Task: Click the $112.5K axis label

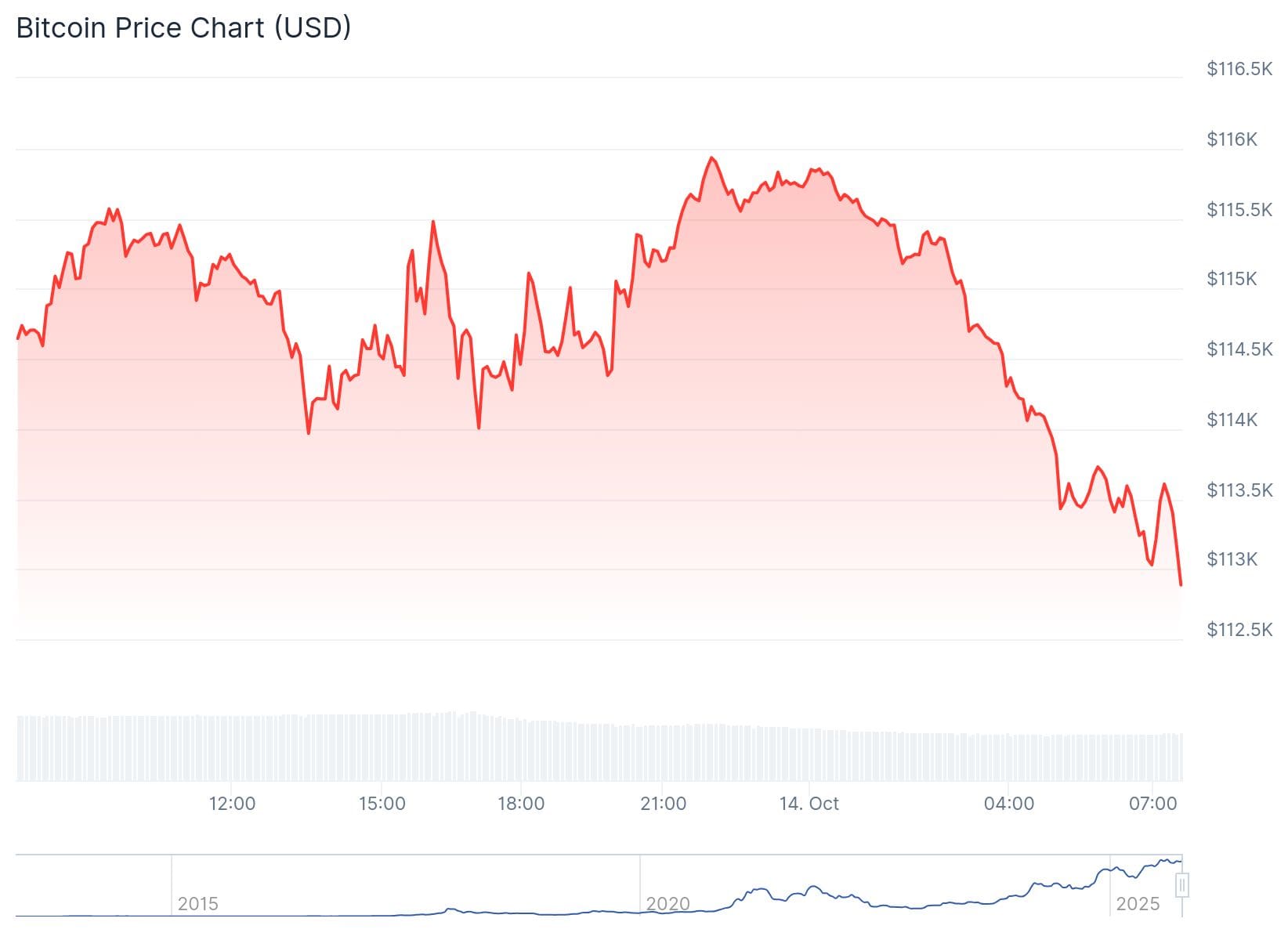Action: click(x=1239, y=630)
